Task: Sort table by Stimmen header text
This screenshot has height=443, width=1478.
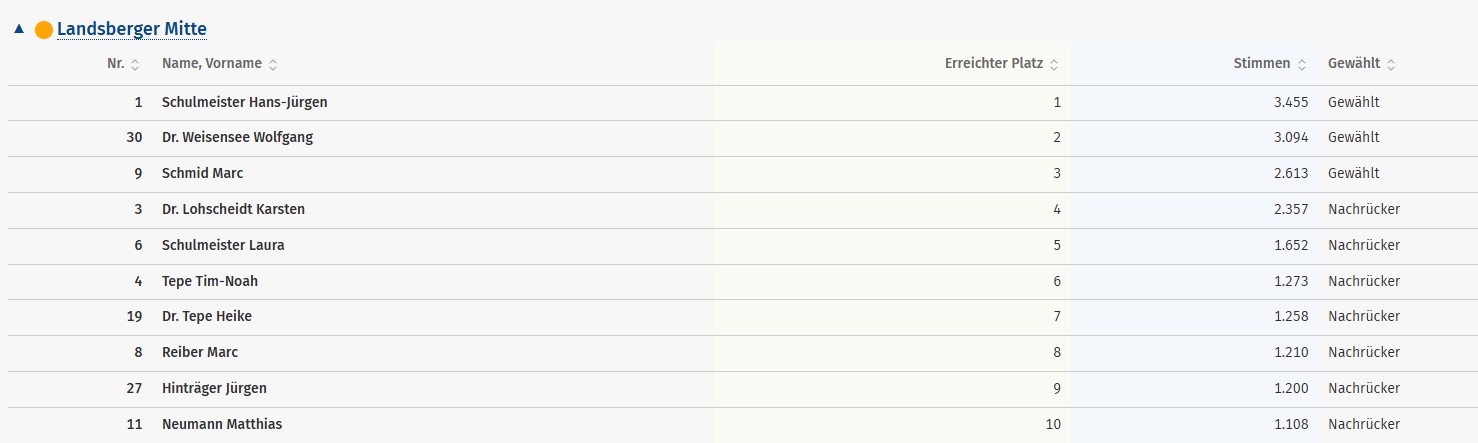Action: point(1261,63)
